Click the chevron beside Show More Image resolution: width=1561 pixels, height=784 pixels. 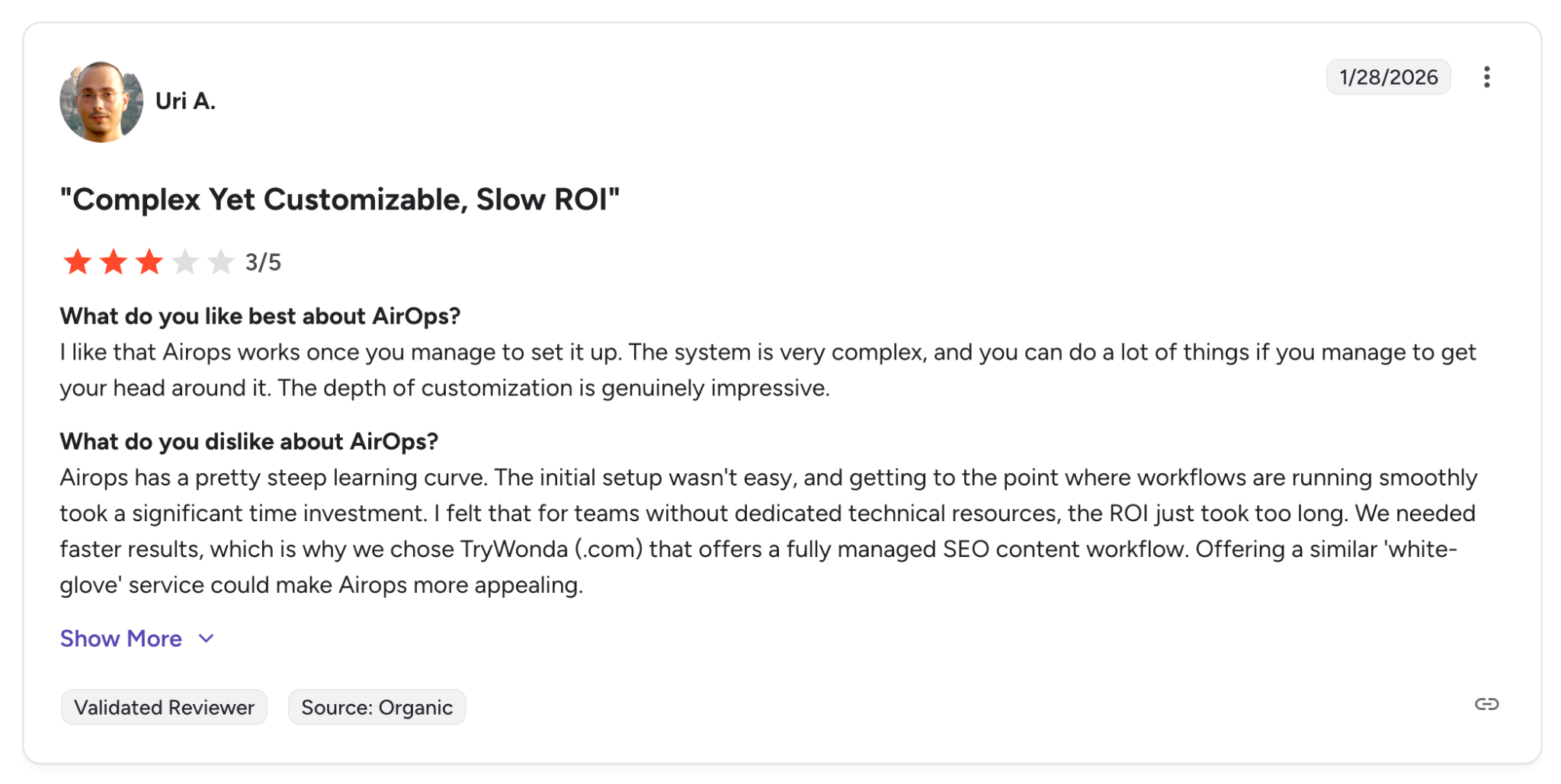(x=206, y=638)
